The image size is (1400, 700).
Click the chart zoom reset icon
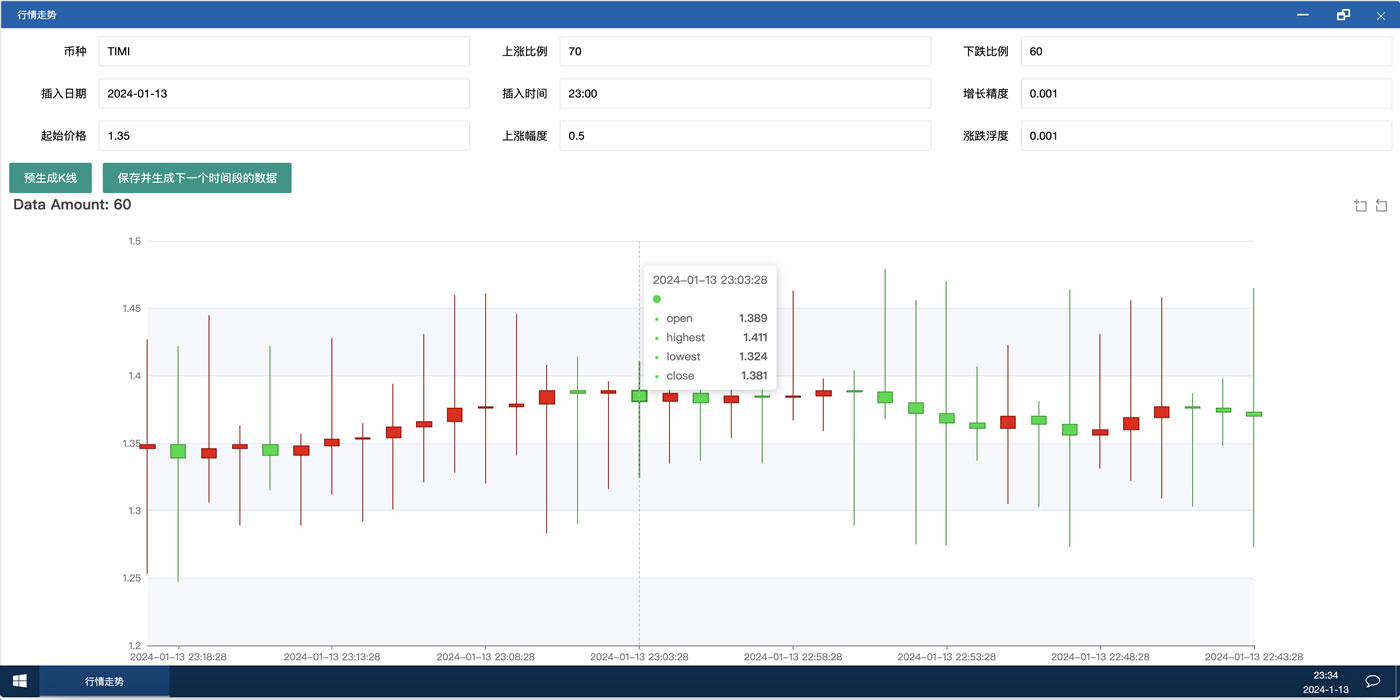coord(1381,206)
